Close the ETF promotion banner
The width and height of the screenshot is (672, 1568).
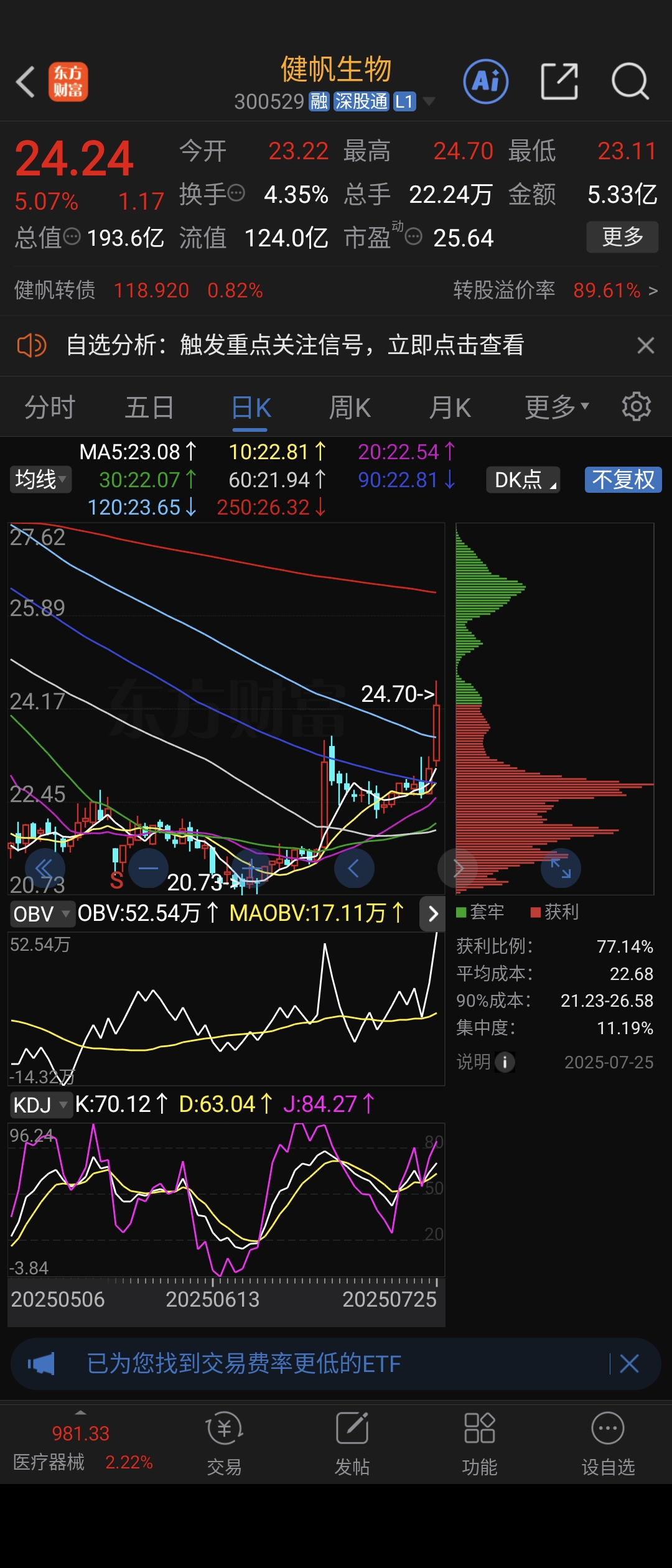[x=629, y=1363]
